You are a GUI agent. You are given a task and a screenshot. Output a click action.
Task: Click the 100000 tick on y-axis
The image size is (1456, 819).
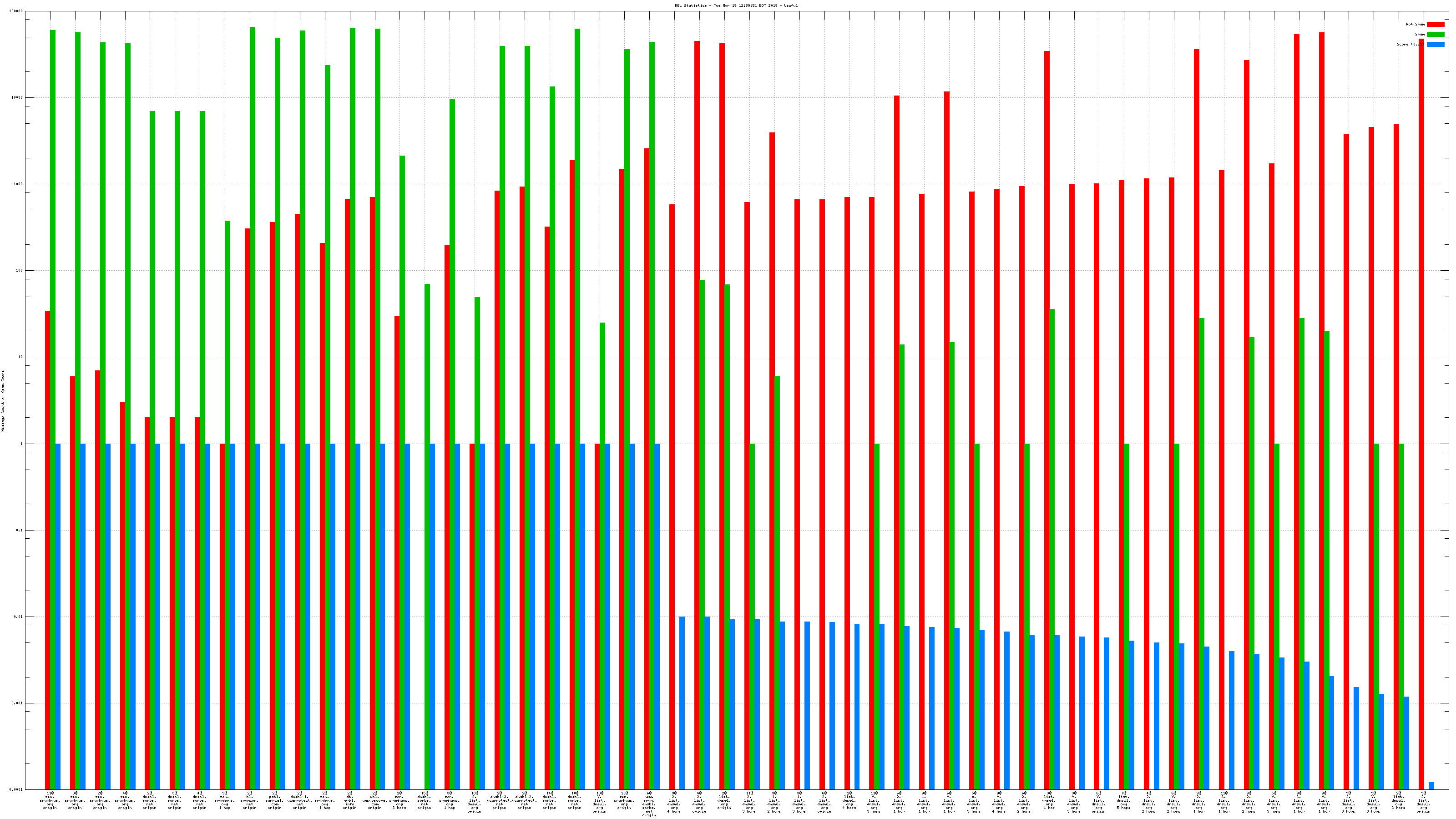(x=17, y=11)
